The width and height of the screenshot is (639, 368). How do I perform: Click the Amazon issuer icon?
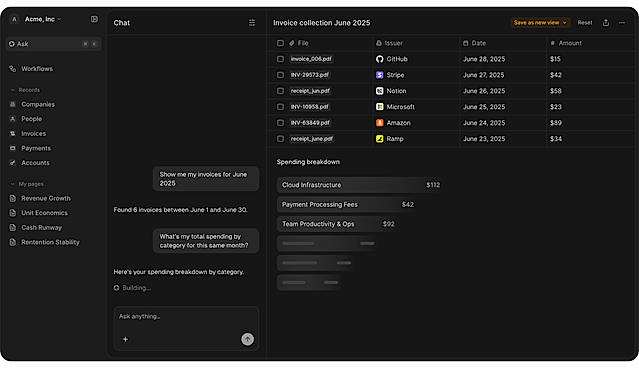tap(379, 123)
